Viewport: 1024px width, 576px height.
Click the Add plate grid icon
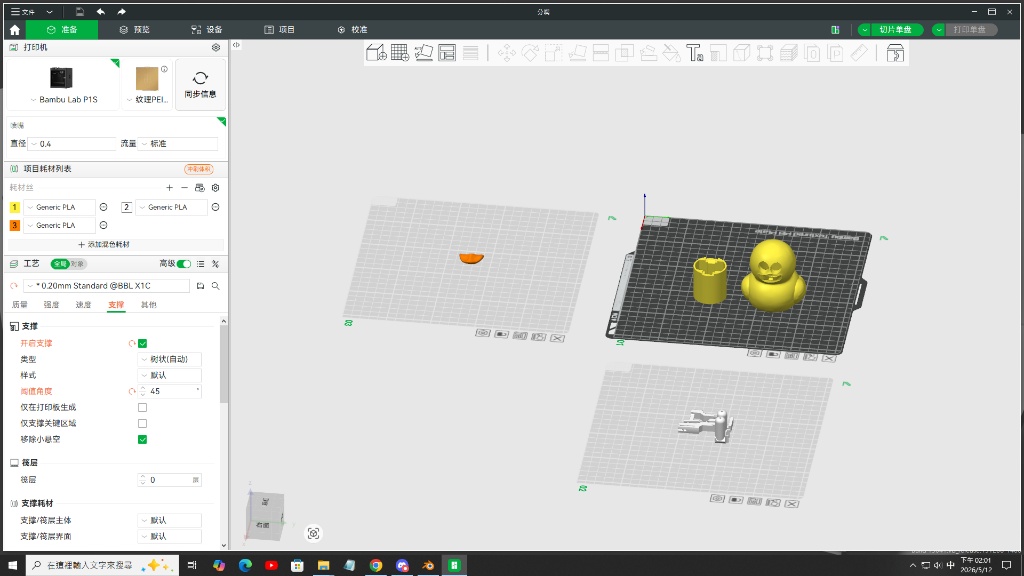[400, 53]
